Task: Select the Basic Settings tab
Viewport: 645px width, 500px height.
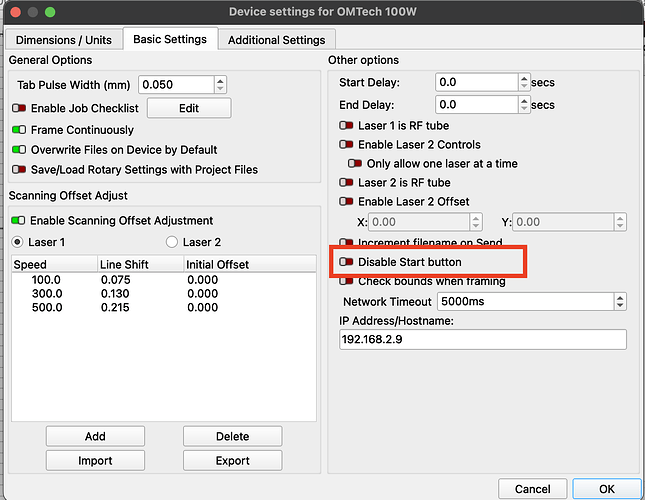Action: point(170,39)
